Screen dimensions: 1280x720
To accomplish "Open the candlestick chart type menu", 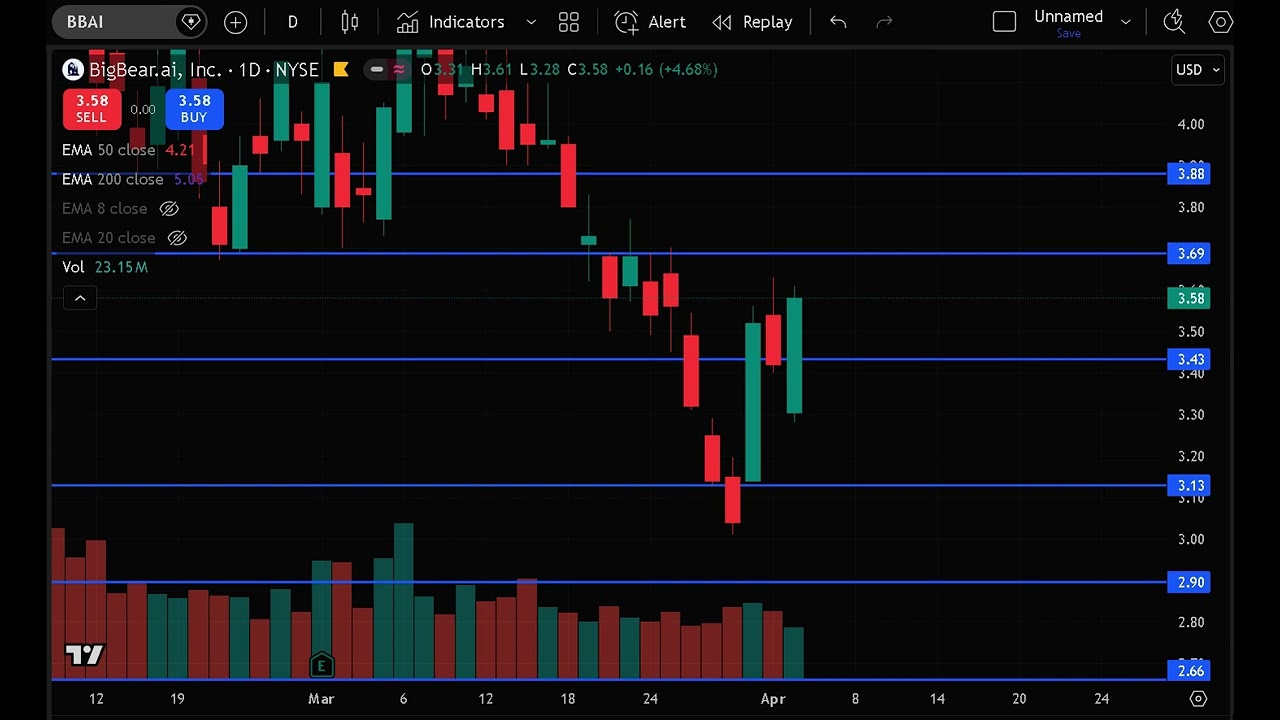I will point(349,22).
